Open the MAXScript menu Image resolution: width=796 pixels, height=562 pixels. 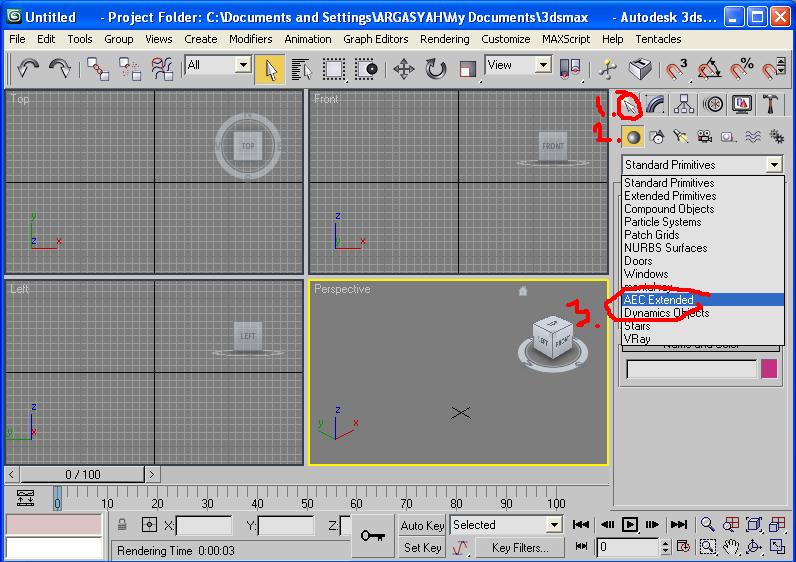[566, 39]
